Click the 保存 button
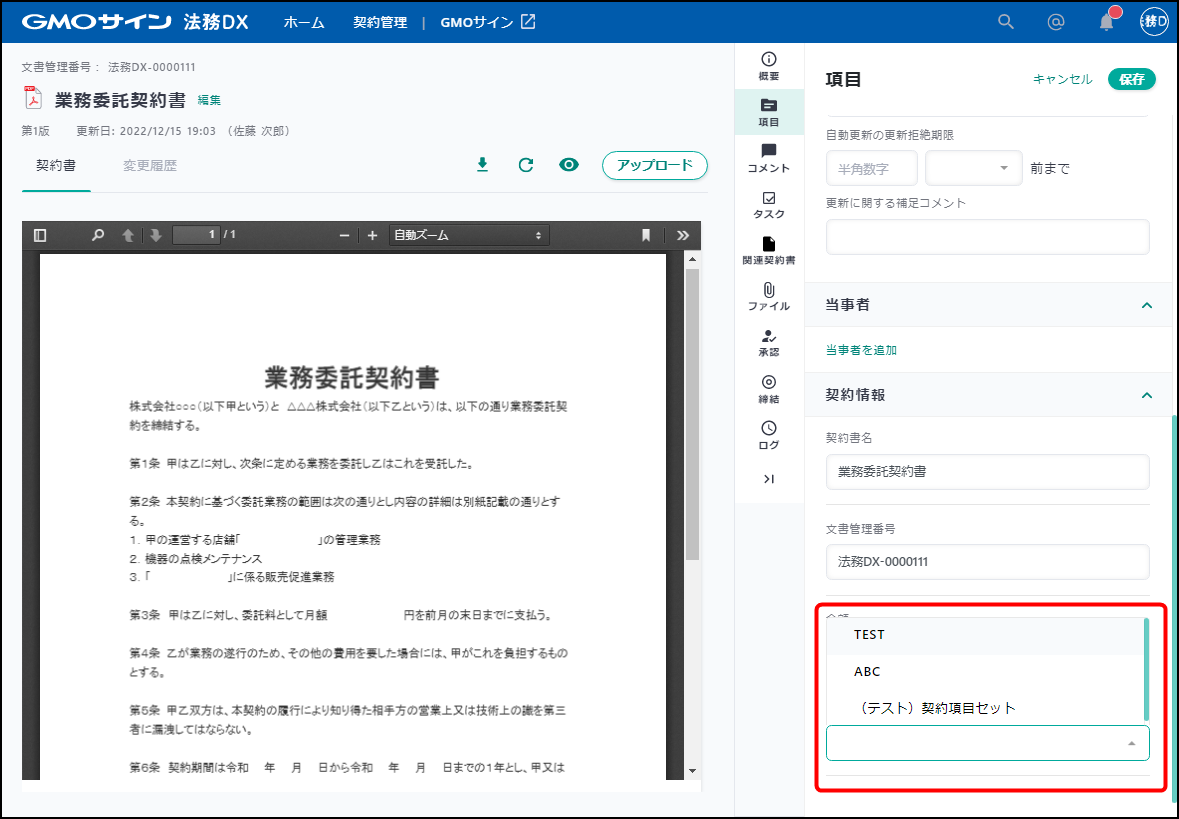1179x819 pixels. [x=1131, y=79]
